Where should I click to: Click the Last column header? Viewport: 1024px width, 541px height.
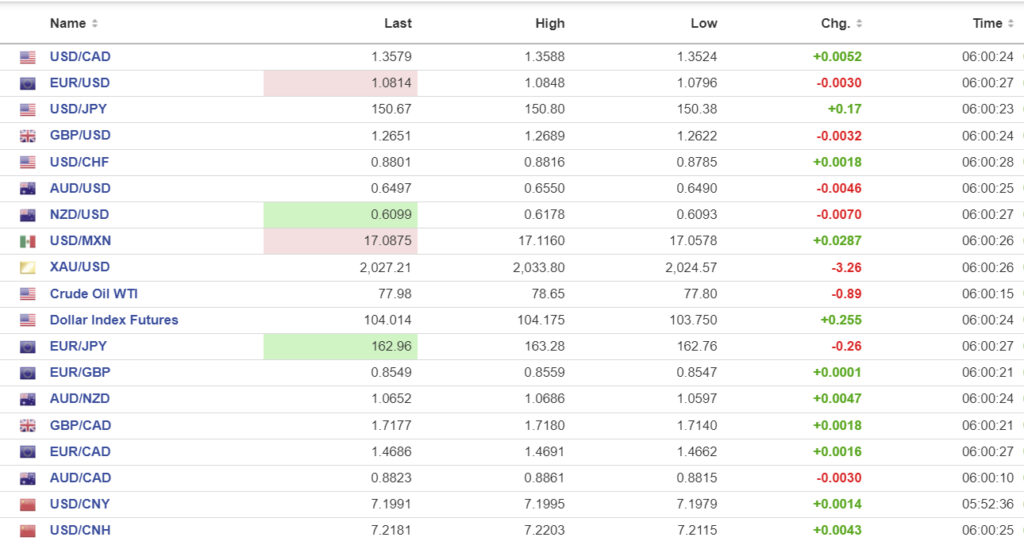pos(398,23)
